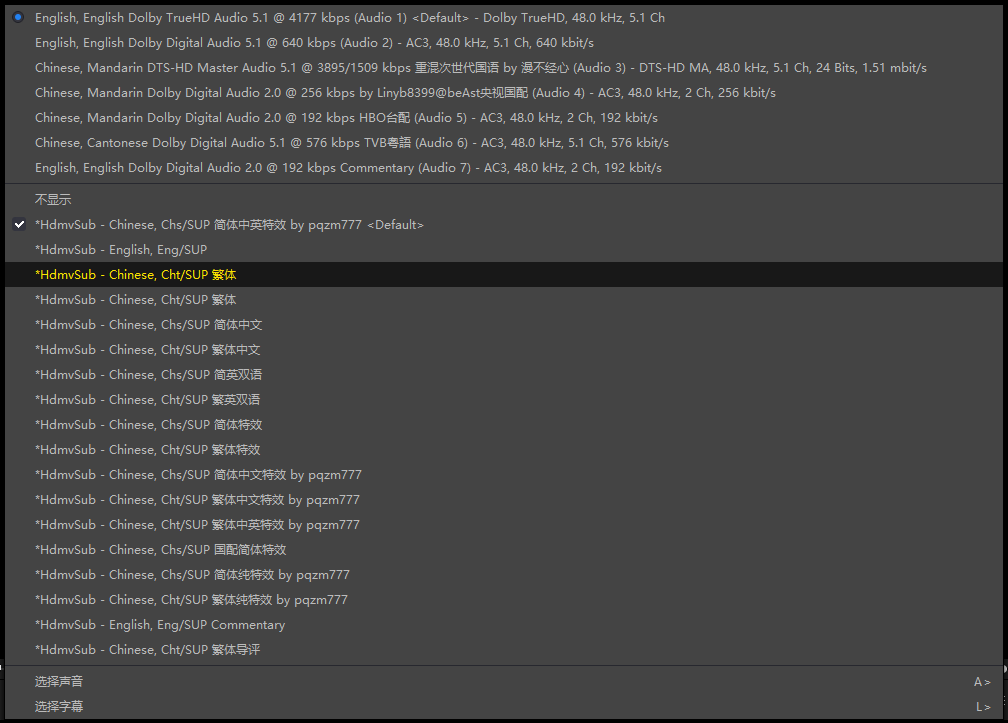
Task: Switch to English Dolby Digital 5.1 640 kbps audio
Action: [314, 43]
